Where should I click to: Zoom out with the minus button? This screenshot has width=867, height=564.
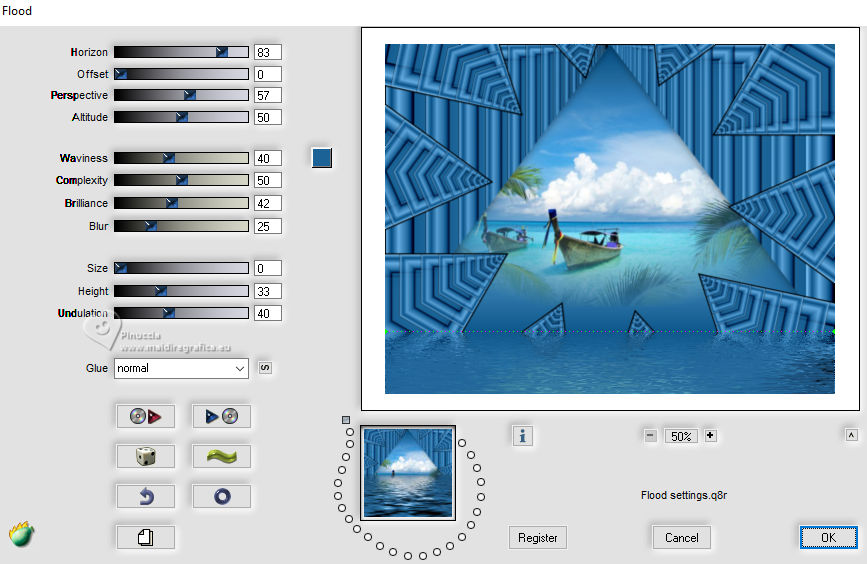(x=650, y=436)
